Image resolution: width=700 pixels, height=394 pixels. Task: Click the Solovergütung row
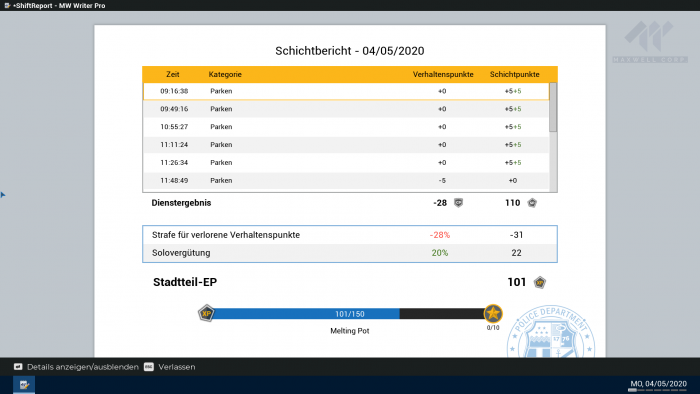tap(350, 253)
